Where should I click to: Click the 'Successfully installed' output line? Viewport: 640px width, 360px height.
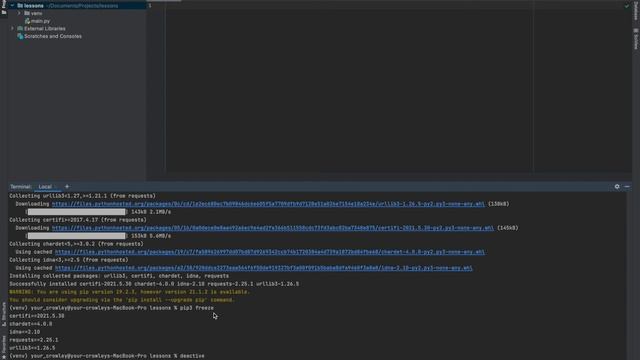(154, 284)
